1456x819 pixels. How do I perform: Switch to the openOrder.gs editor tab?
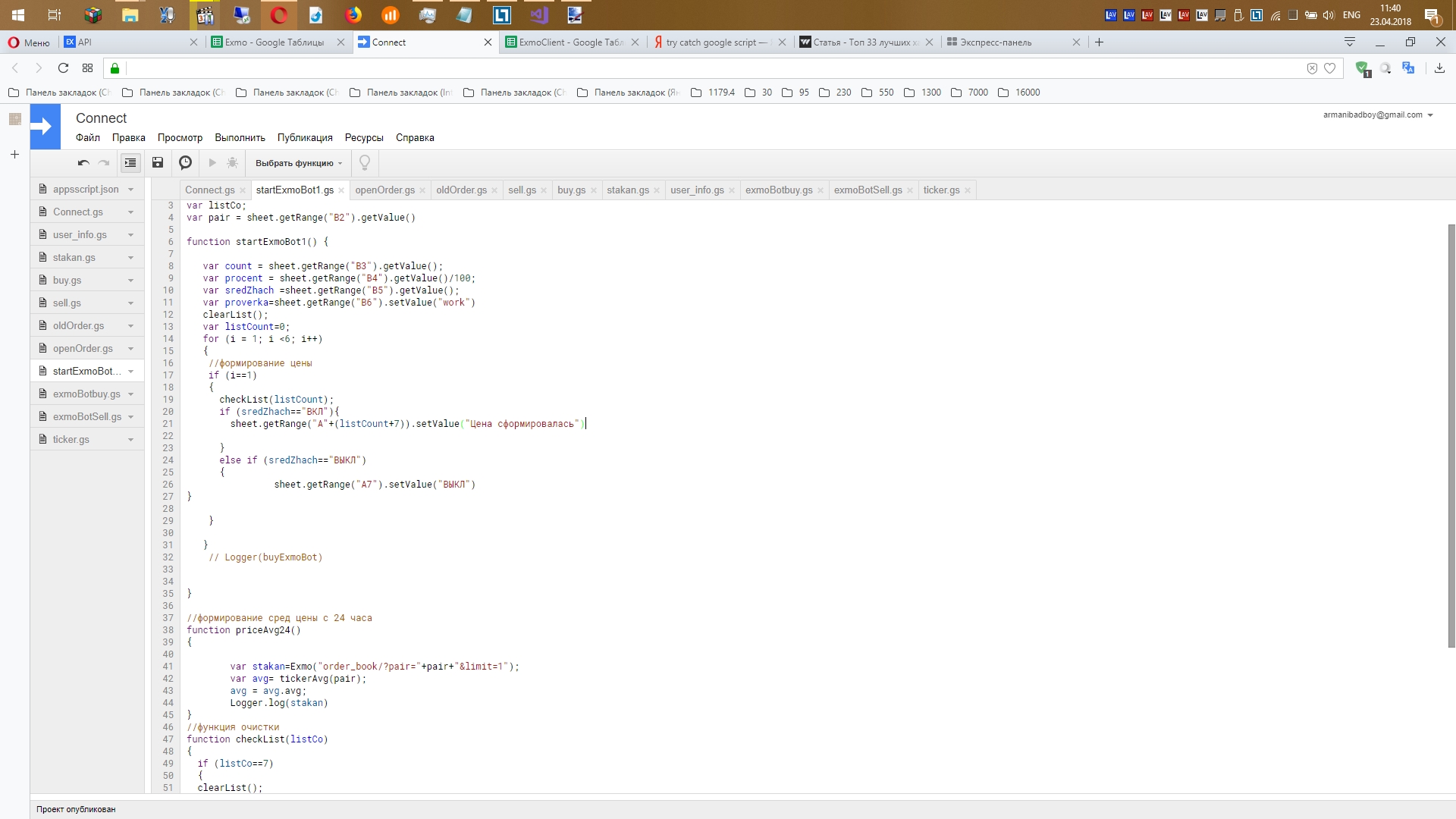pyautogui.click(x=384, y=190)
